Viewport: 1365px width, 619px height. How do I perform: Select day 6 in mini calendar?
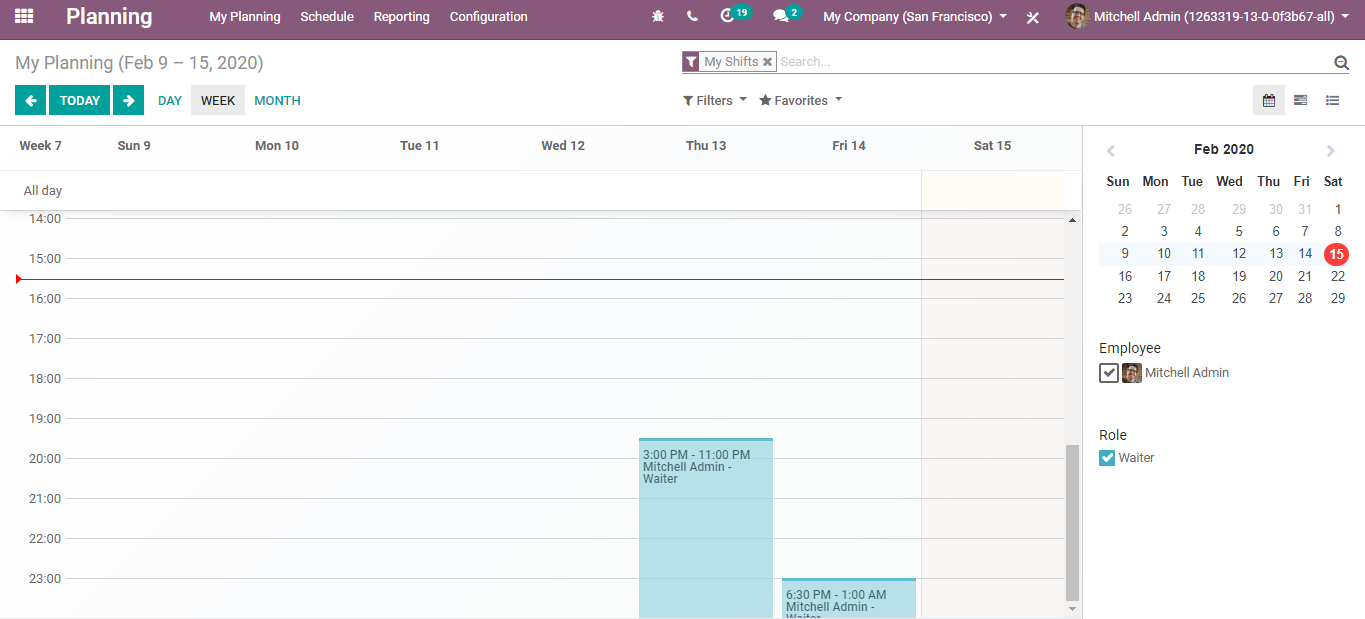pyautogui.click(x=1276, y=231)
